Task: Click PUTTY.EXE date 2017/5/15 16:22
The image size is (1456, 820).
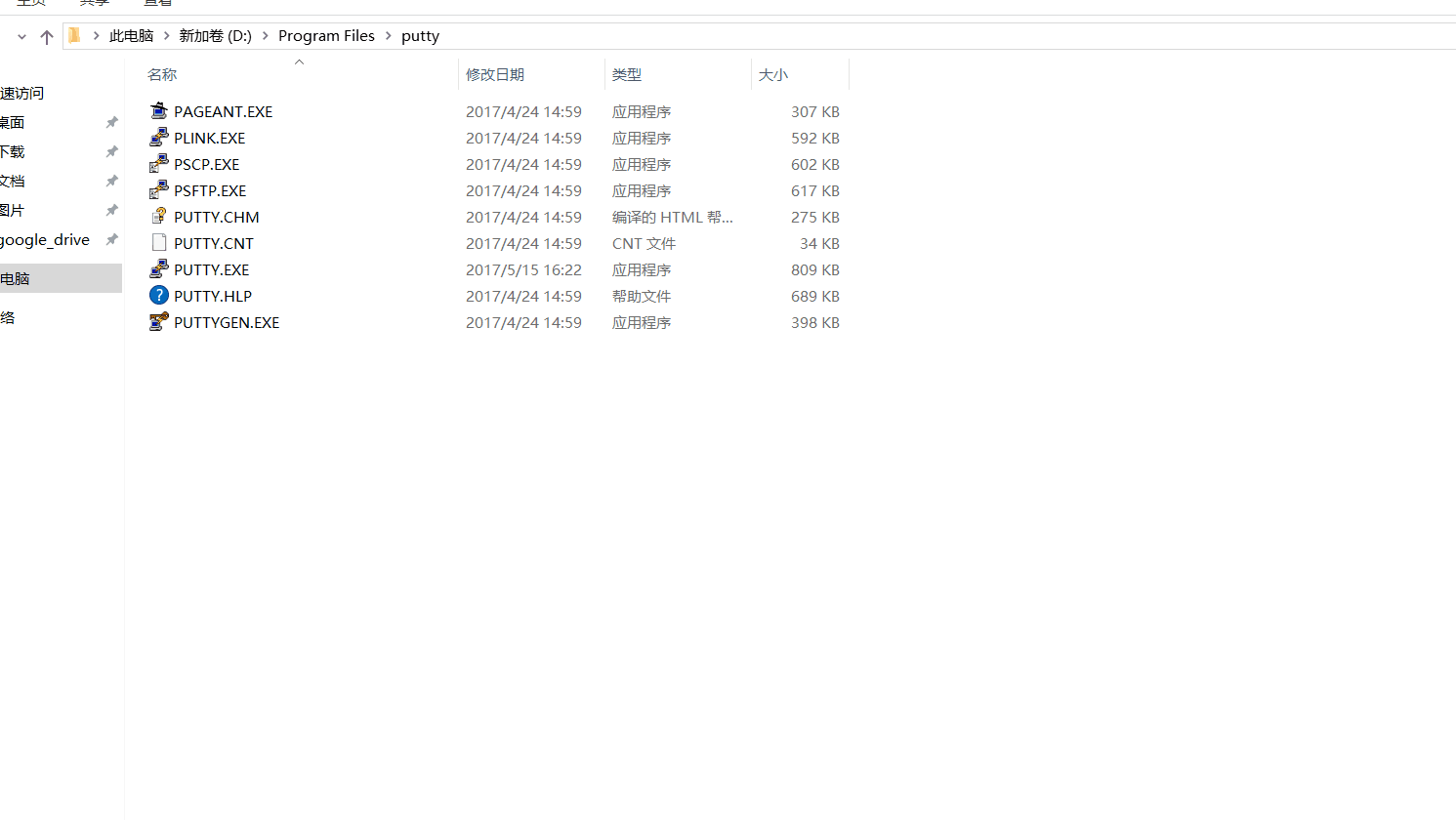Action: [523, 269]
